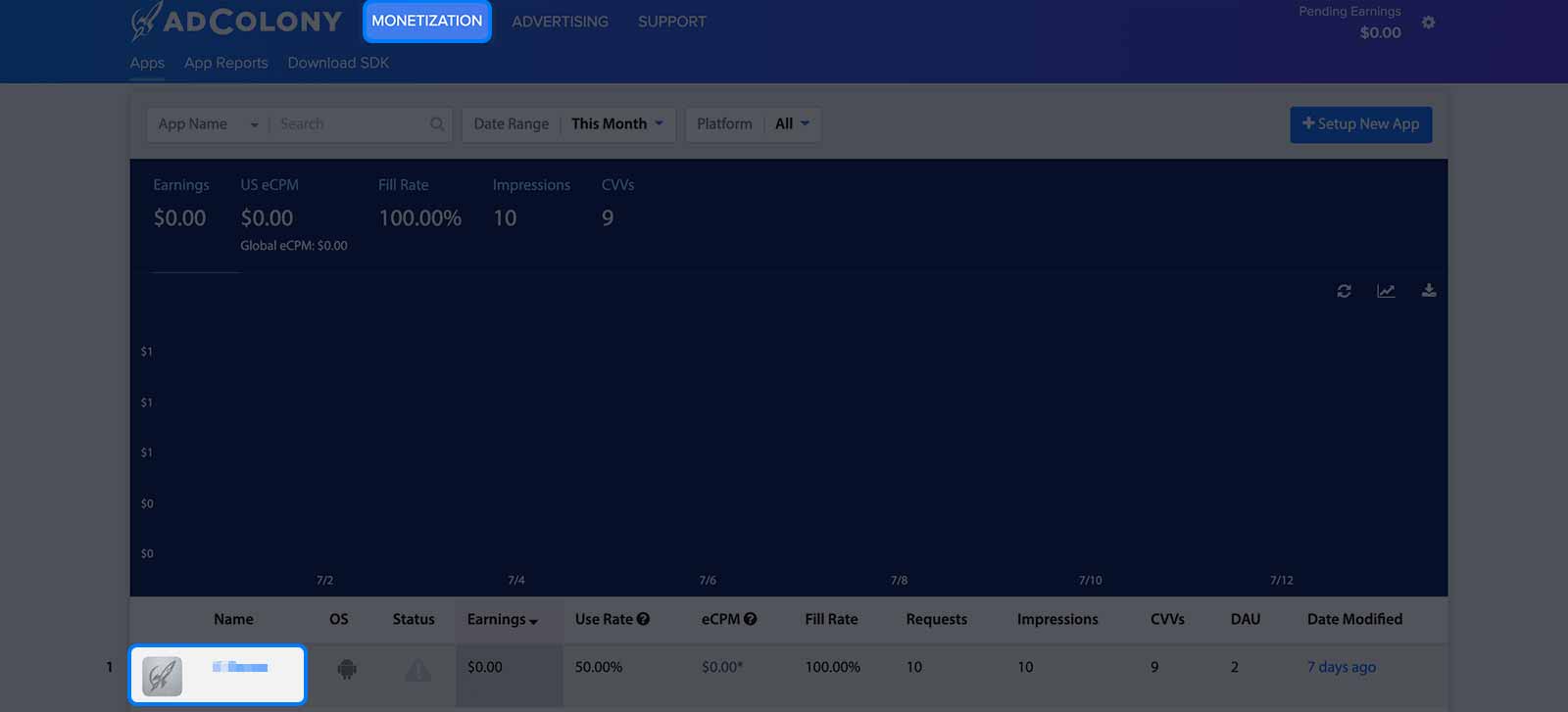The height and width of the screenshot is (712, 1568).
Task: Click the Global eCPM: $0.00 text
Action: pyautogui.click(x=294, y=246)
